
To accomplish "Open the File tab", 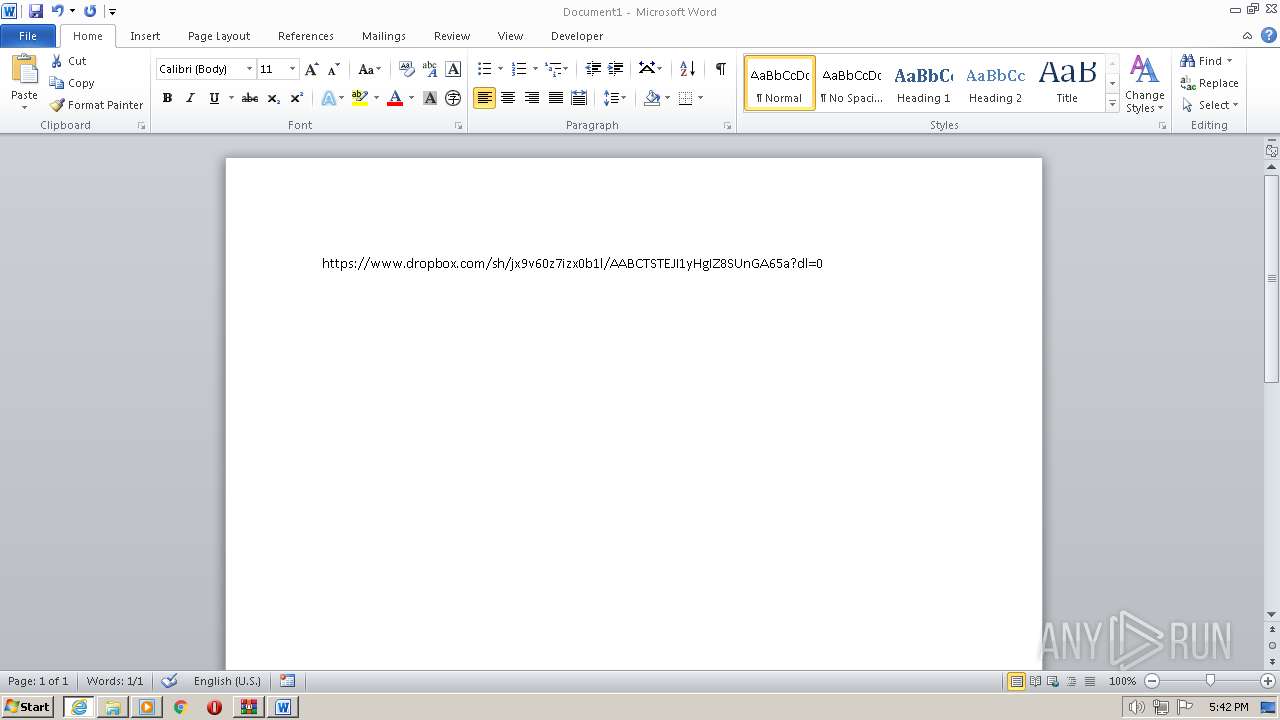I will tap(28, 36).
